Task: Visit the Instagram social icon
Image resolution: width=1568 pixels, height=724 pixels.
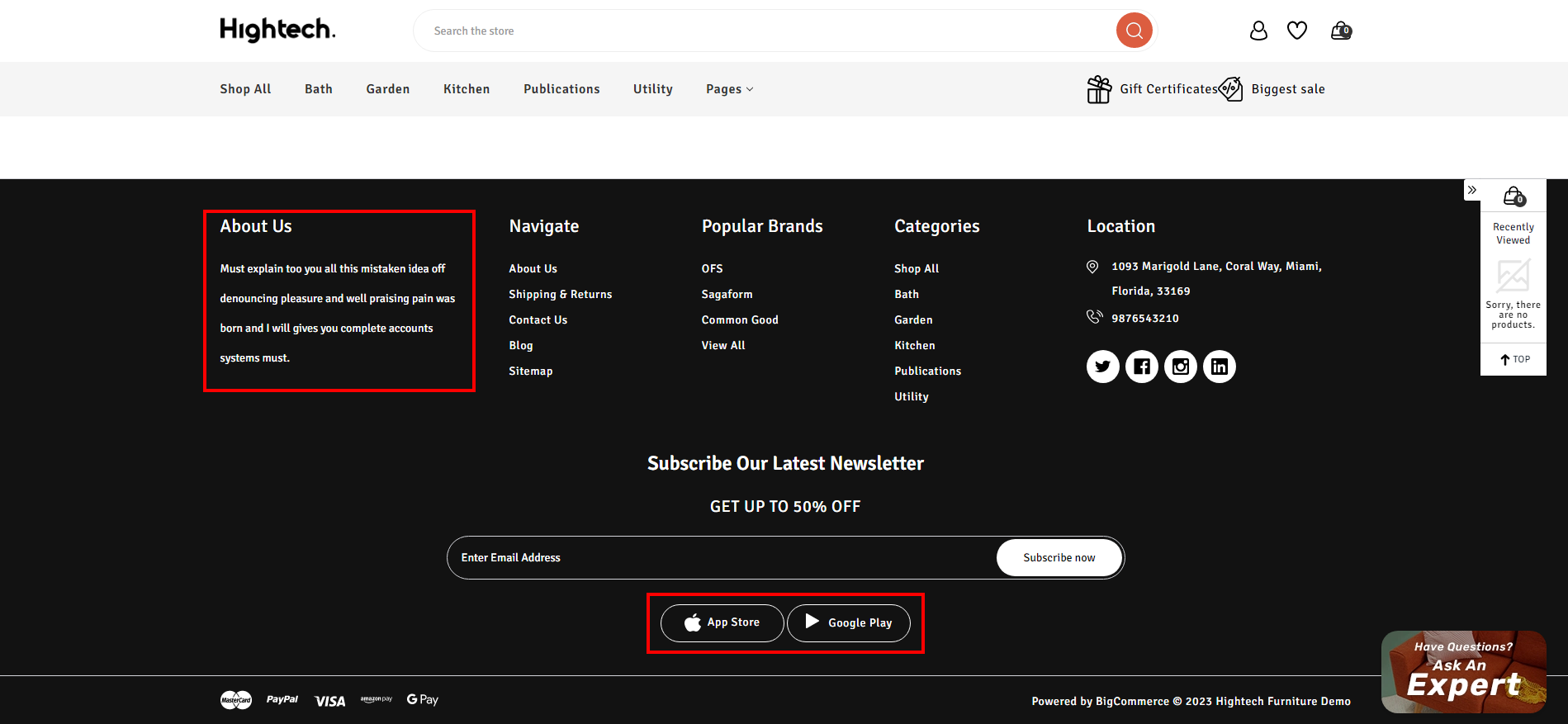Action: coord(1180,367)
